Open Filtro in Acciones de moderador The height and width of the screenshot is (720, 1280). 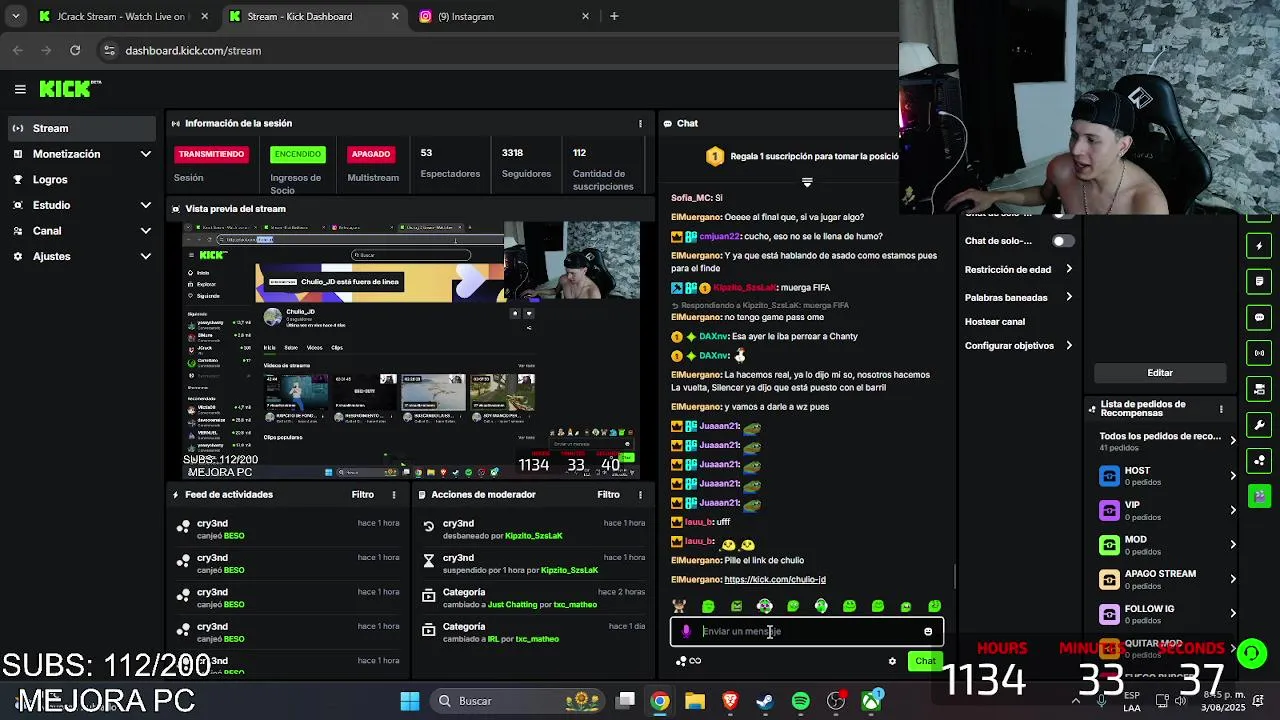click(x=608, y=494)
